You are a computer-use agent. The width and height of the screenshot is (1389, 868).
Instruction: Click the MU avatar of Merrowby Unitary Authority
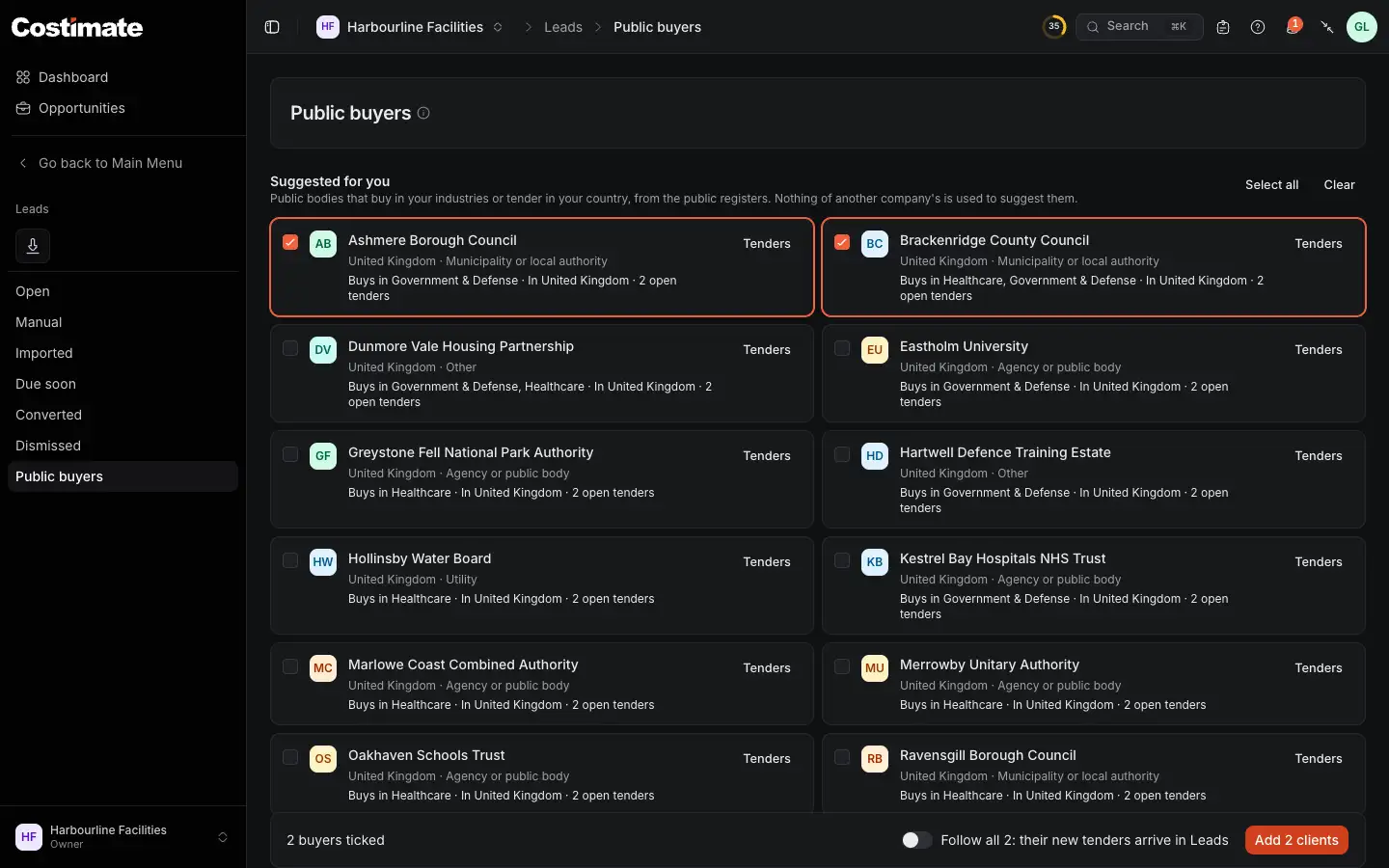click(875, 668)
